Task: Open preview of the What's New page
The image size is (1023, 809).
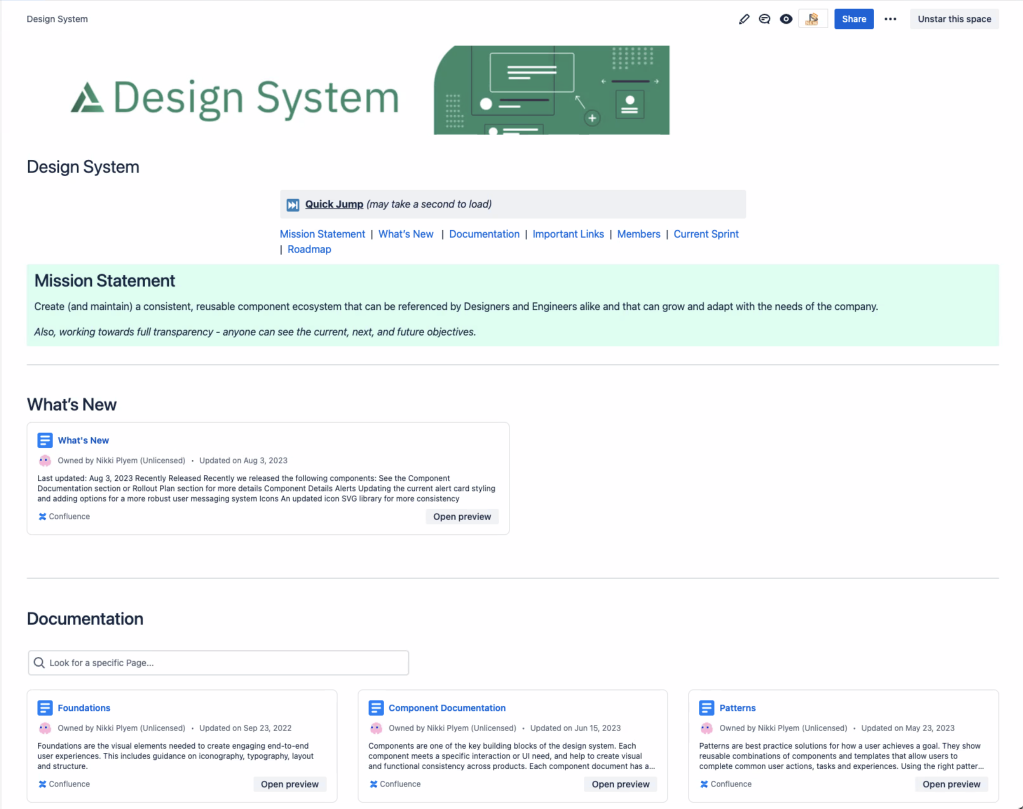Action: 461,516
